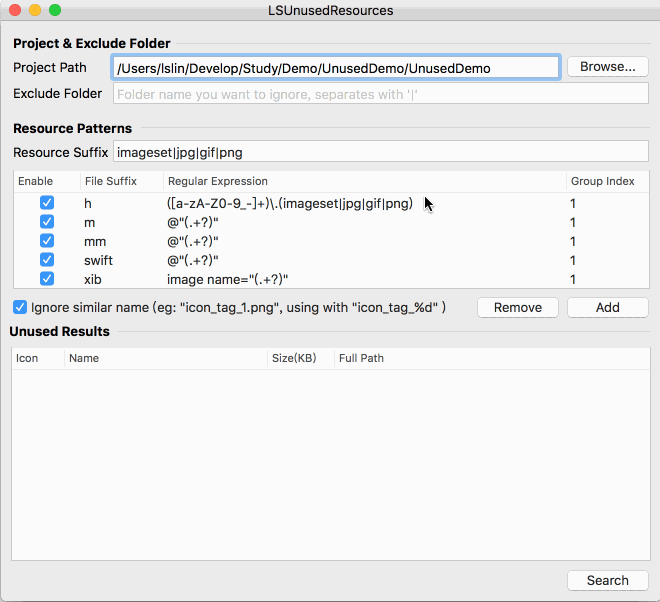This screenshot has height=602, width=660.
Task: Sort results by Name column header
Action: tap(84, 358)
